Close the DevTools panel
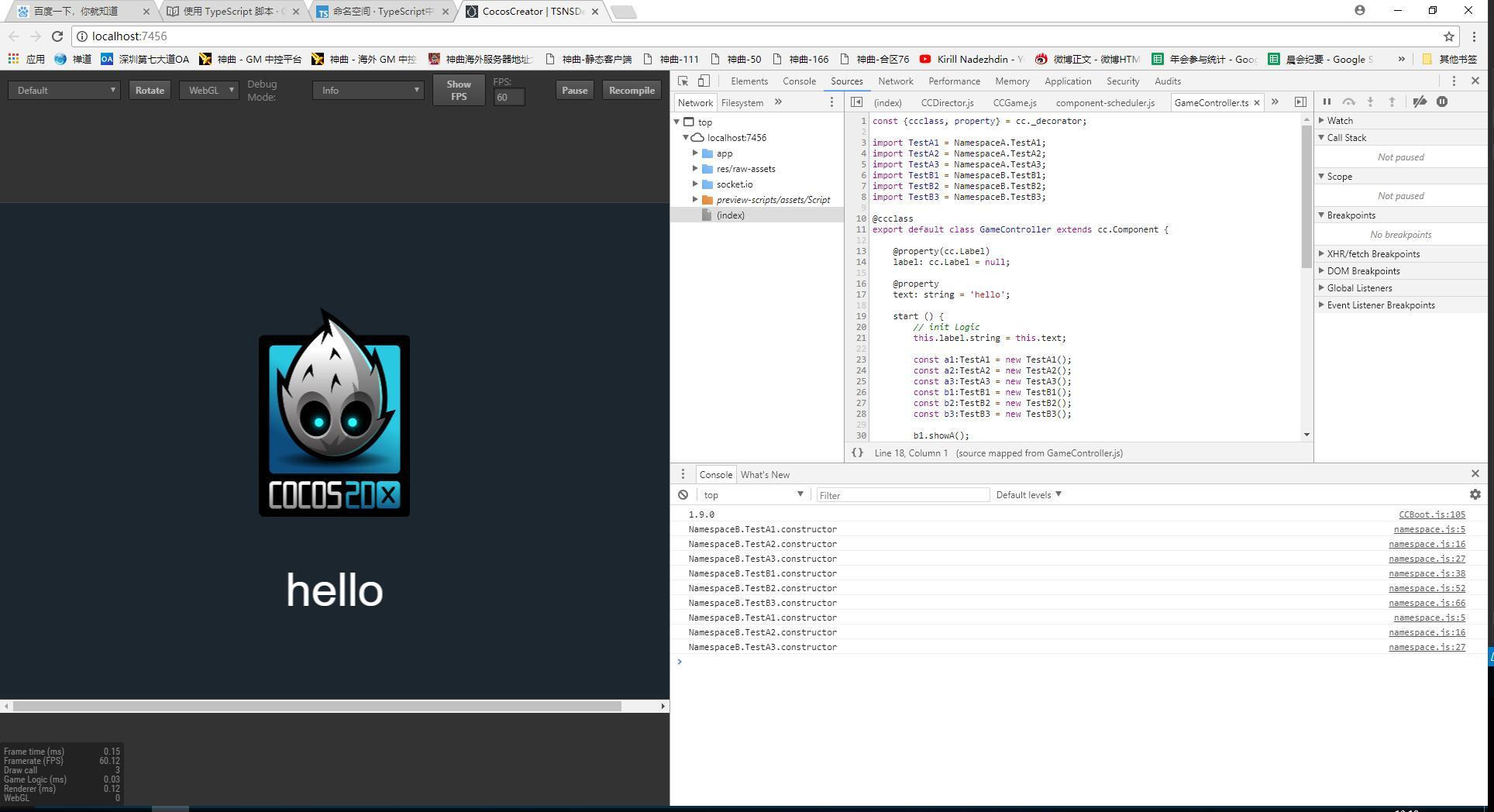 1475,81
